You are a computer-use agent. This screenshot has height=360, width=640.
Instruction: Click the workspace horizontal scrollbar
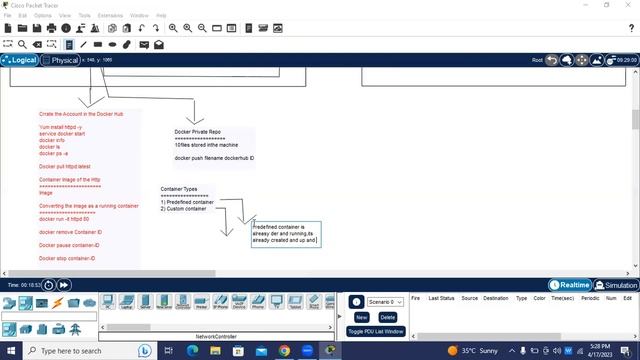(112, 273)
